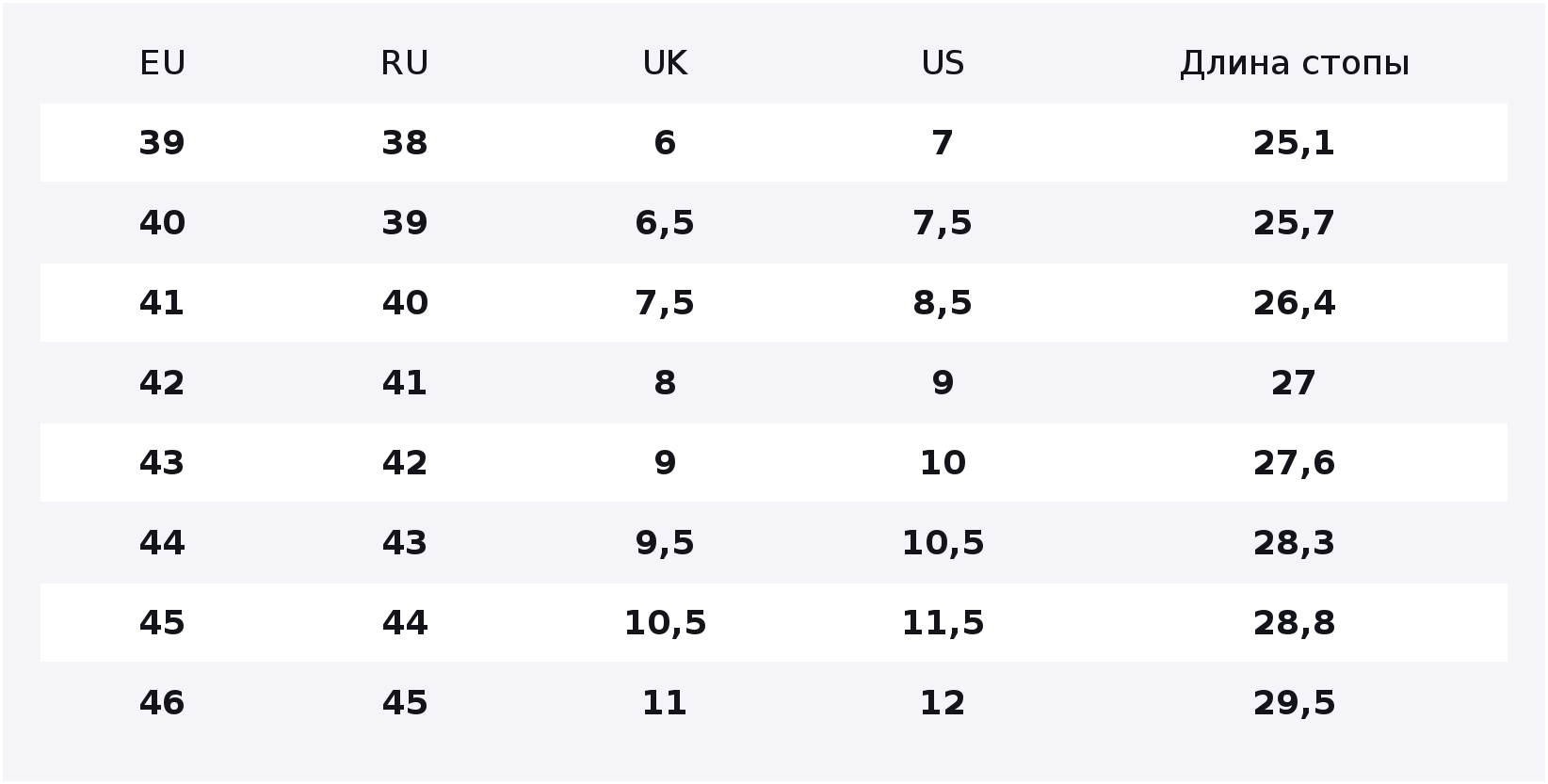Screen dimensions: 1548x784
Task: Select foot length 26,4 cell
Action: 1295,303
